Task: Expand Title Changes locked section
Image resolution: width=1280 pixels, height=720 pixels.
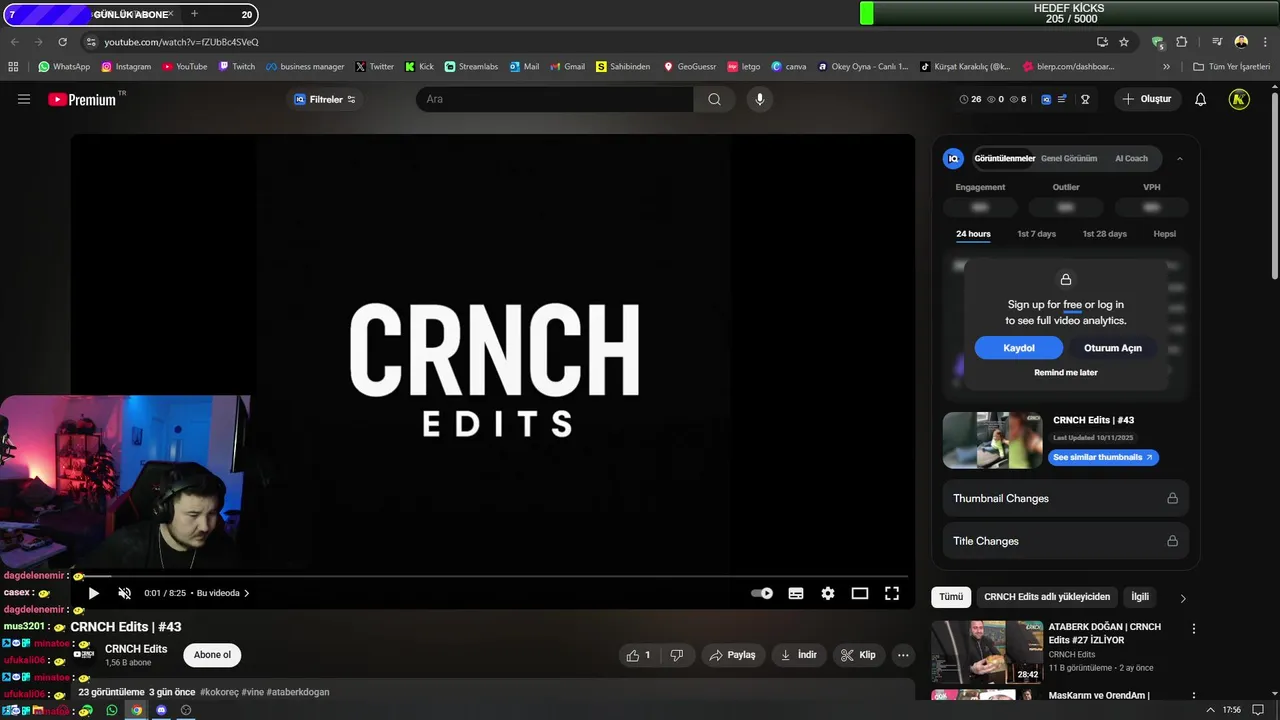Action: (1065, 541)
